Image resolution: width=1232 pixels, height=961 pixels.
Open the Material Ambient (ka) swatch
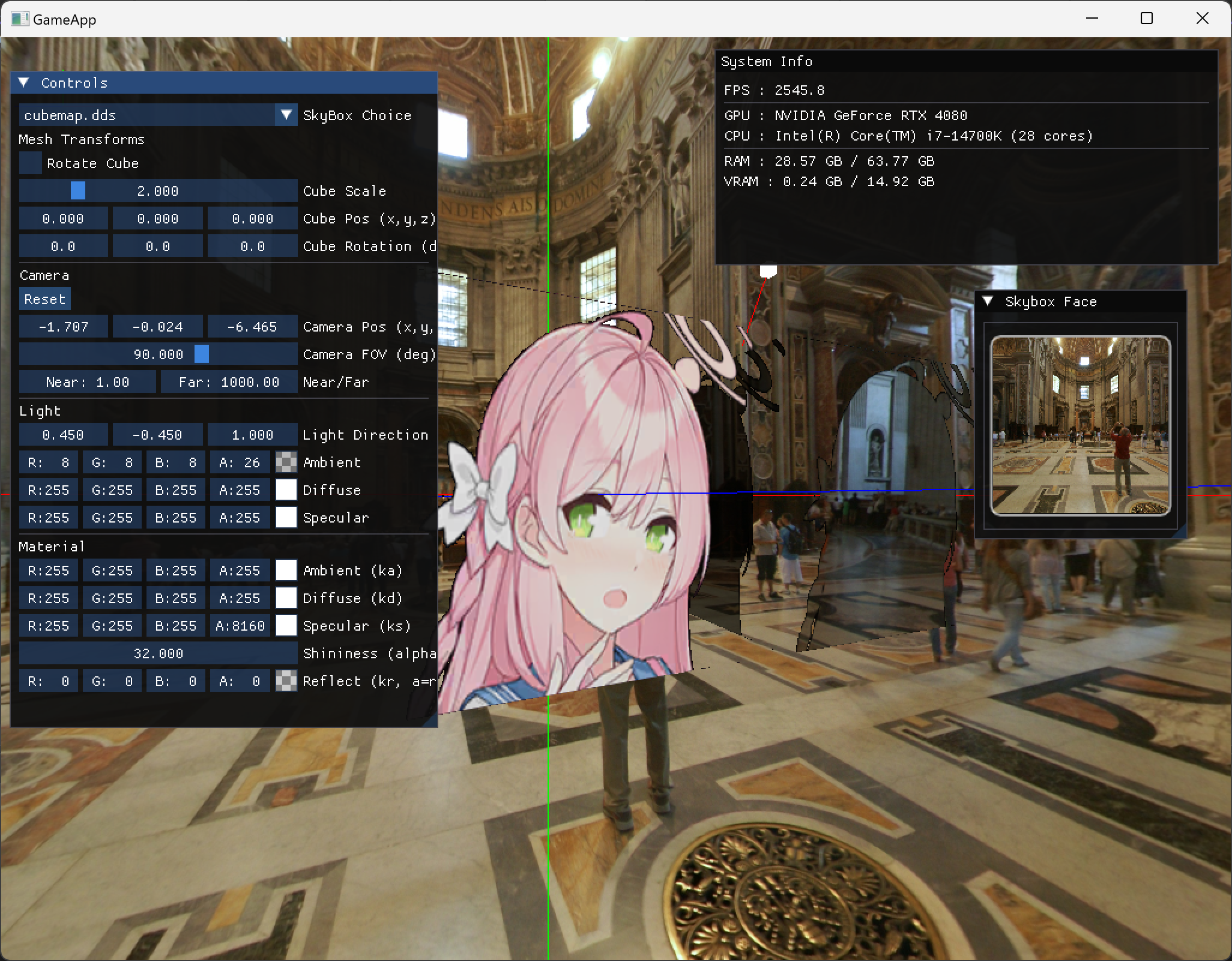coord(286,570)
